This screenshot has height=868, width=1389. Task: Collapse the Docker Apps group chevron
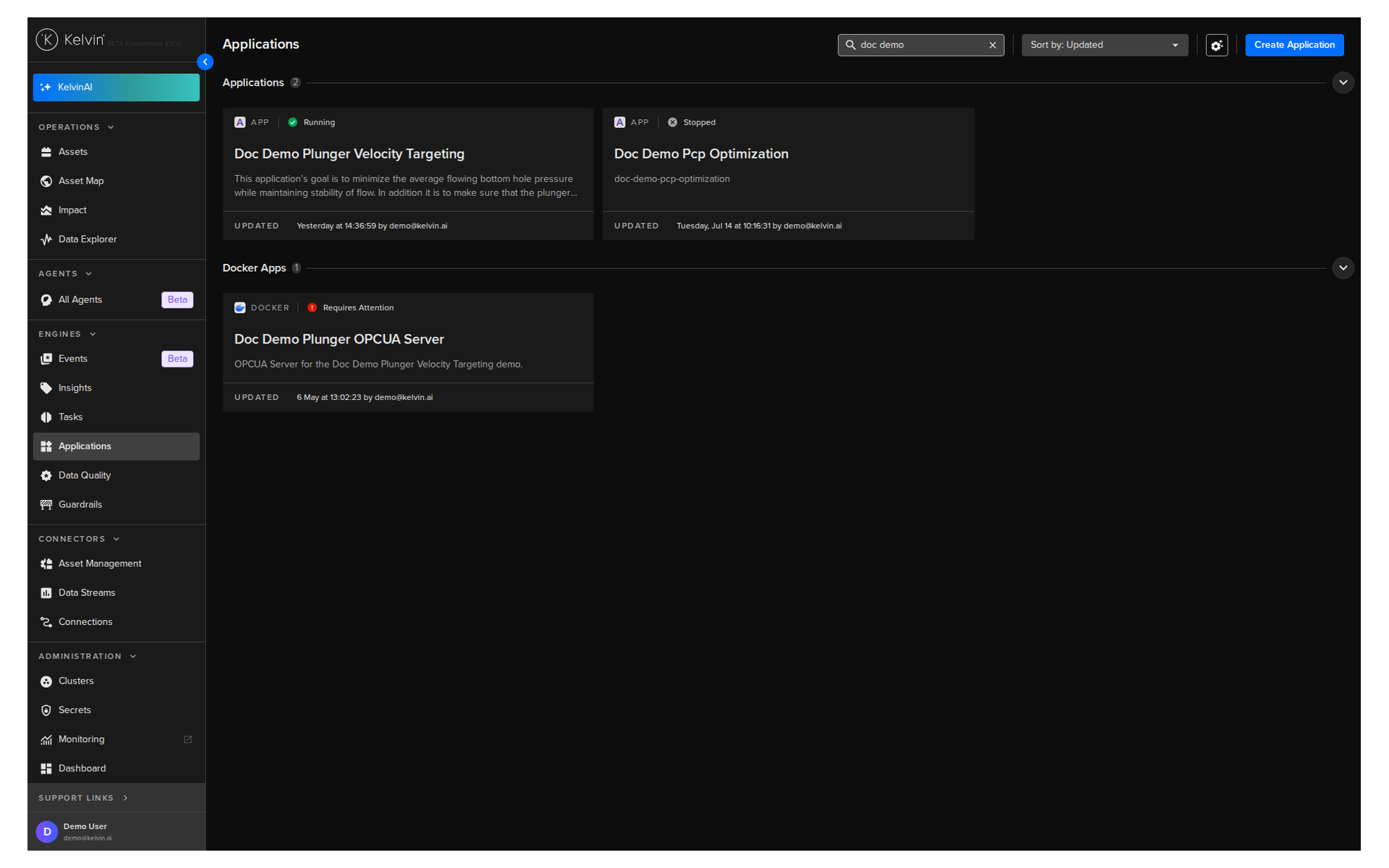click(1343, 268)
